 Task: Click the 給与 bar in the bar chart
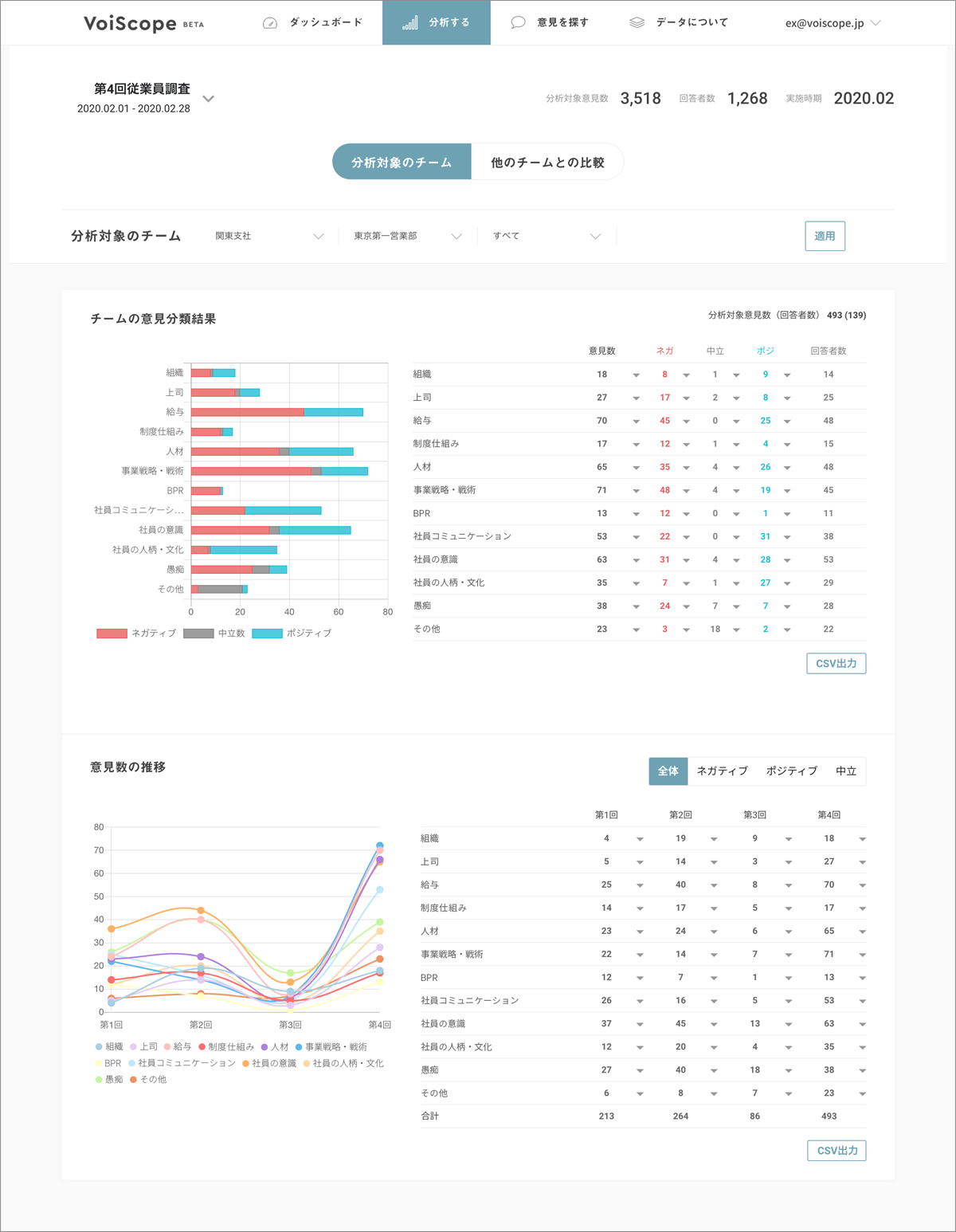(277, 412)
